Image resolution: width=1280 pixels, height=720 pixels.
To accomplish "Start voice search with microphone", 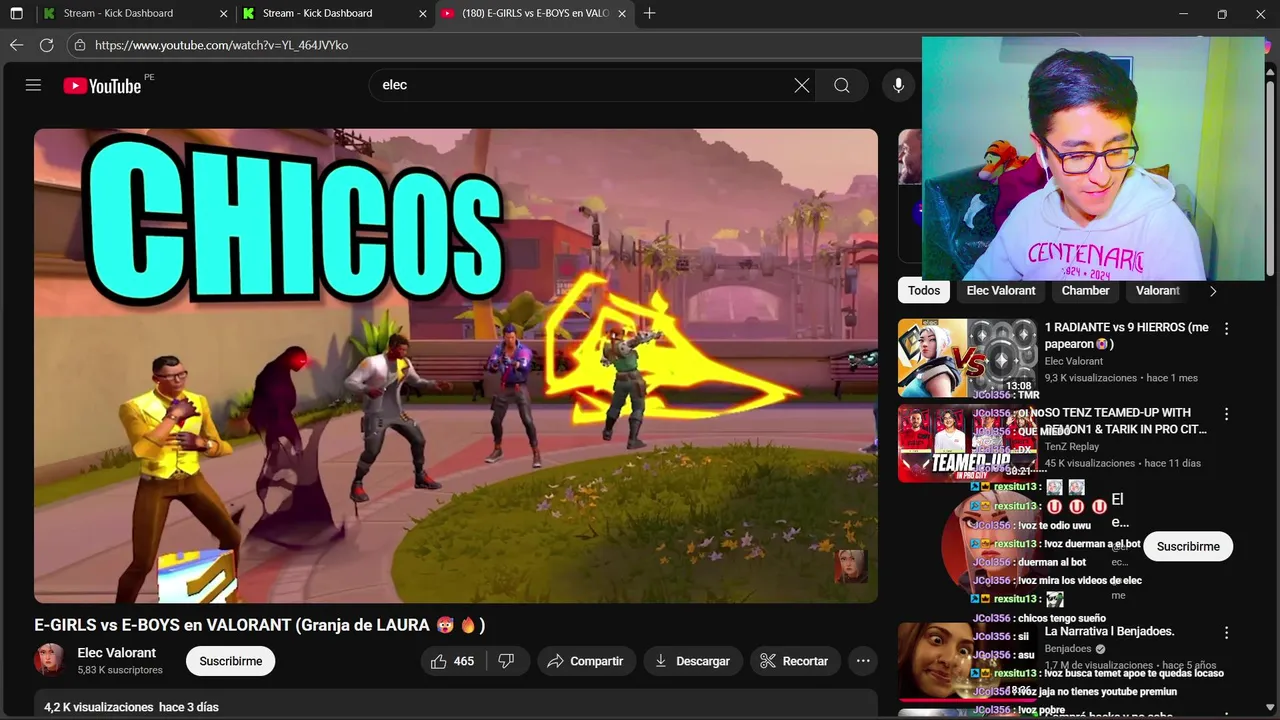I will click(x=898, y=85).
